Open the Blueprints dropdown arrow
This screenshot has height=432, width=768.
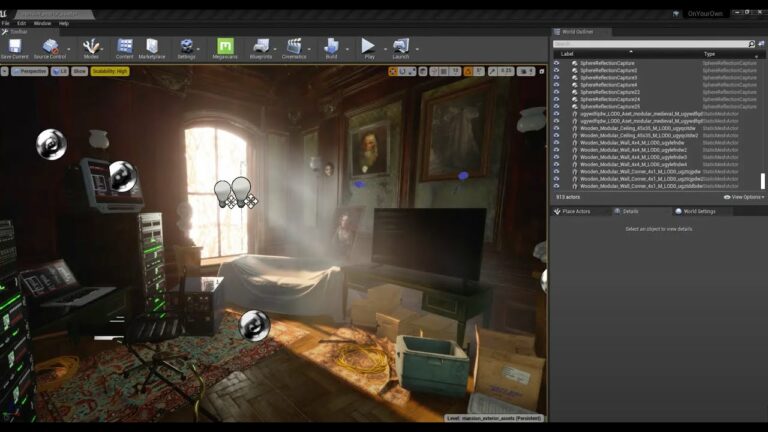point(275,49)
